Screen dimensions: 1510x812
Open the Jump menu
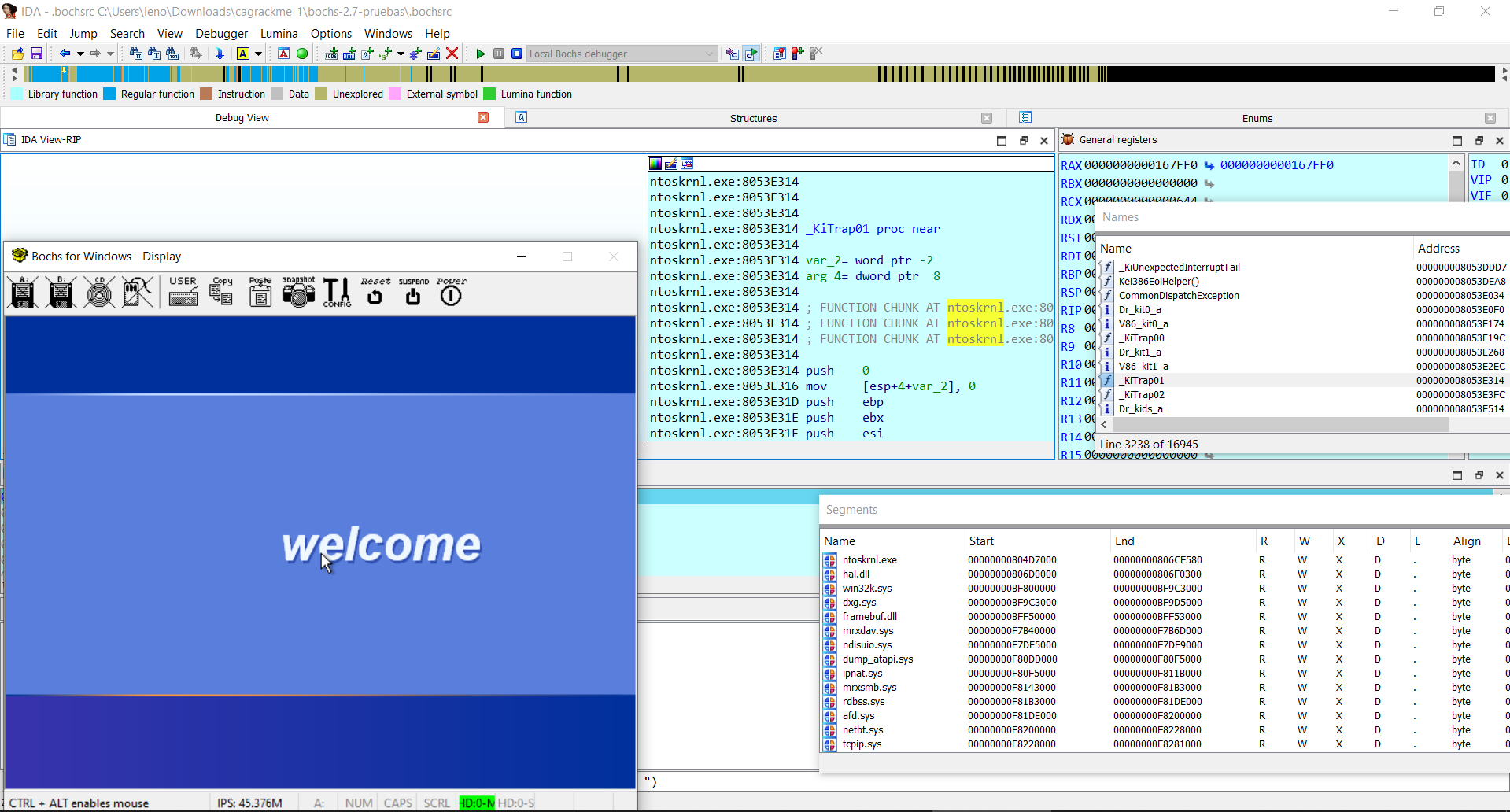pos(83,33)
